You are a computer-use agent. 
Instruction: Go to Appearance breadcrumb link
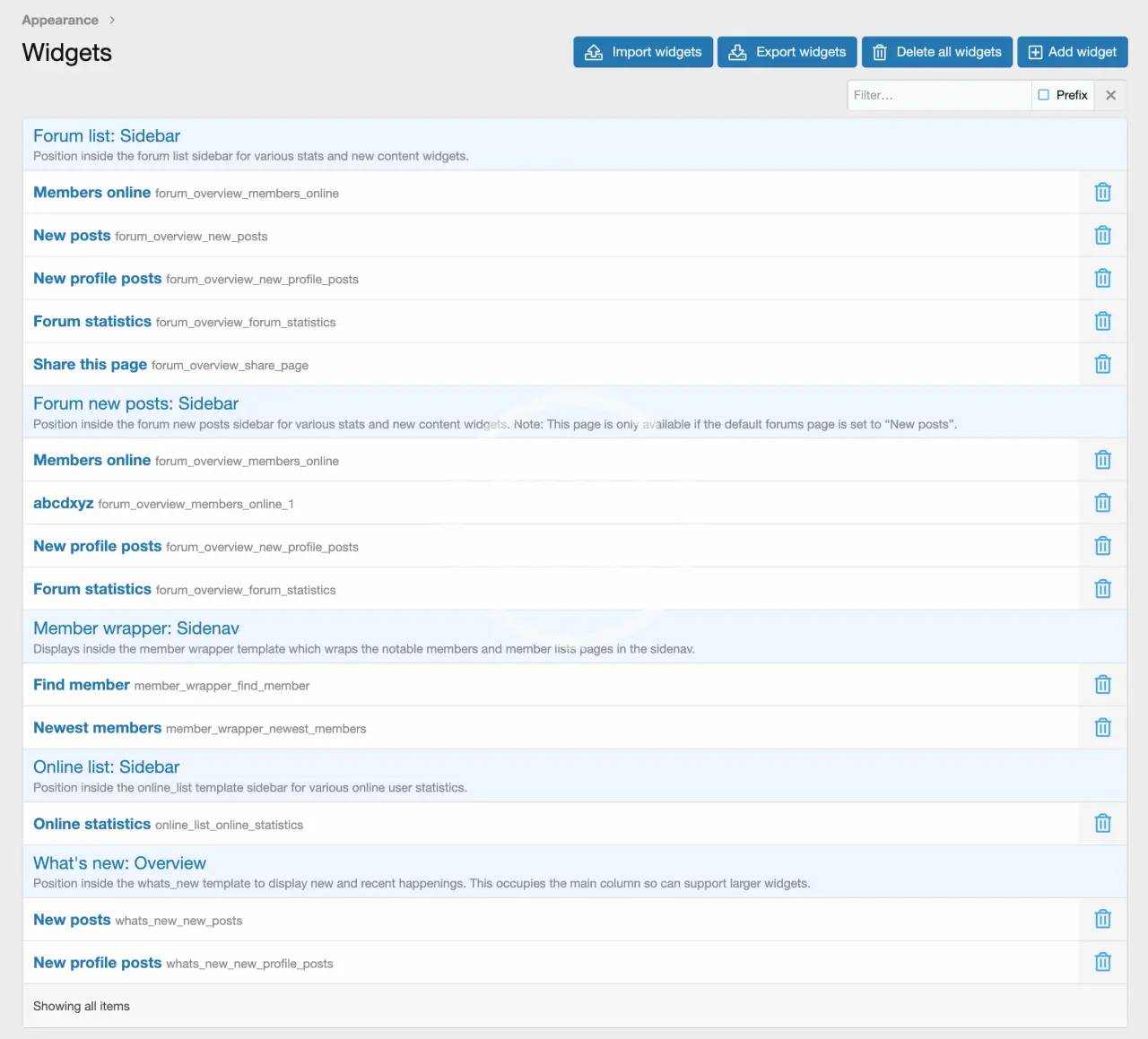coord(60,20)
